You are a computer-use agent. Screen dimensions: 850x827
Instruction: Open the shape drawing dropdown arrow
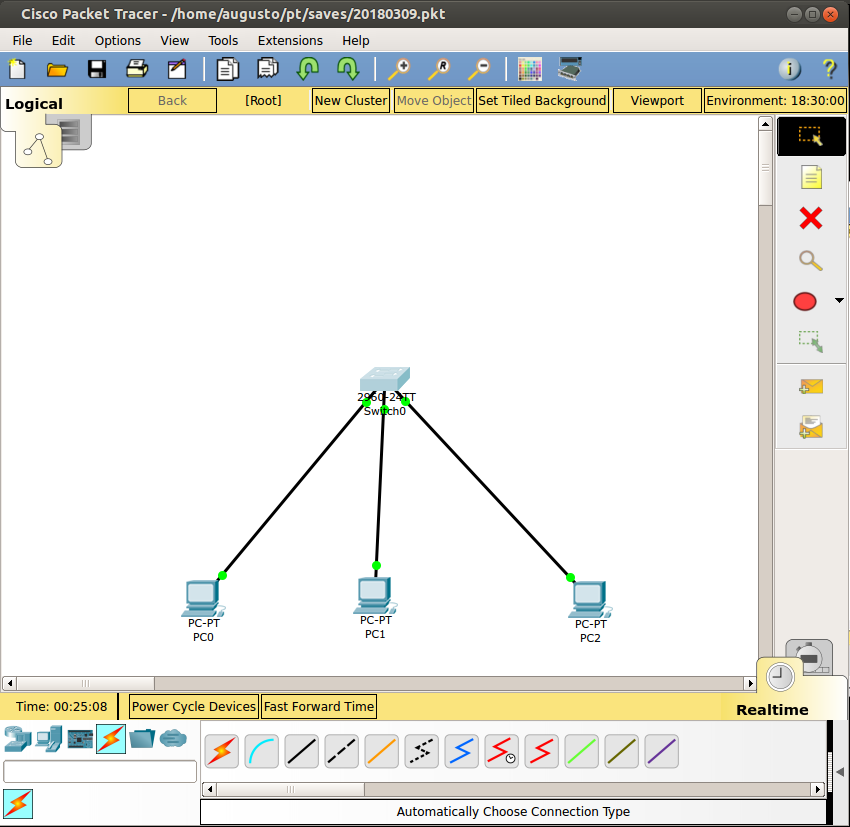point(839,301)
